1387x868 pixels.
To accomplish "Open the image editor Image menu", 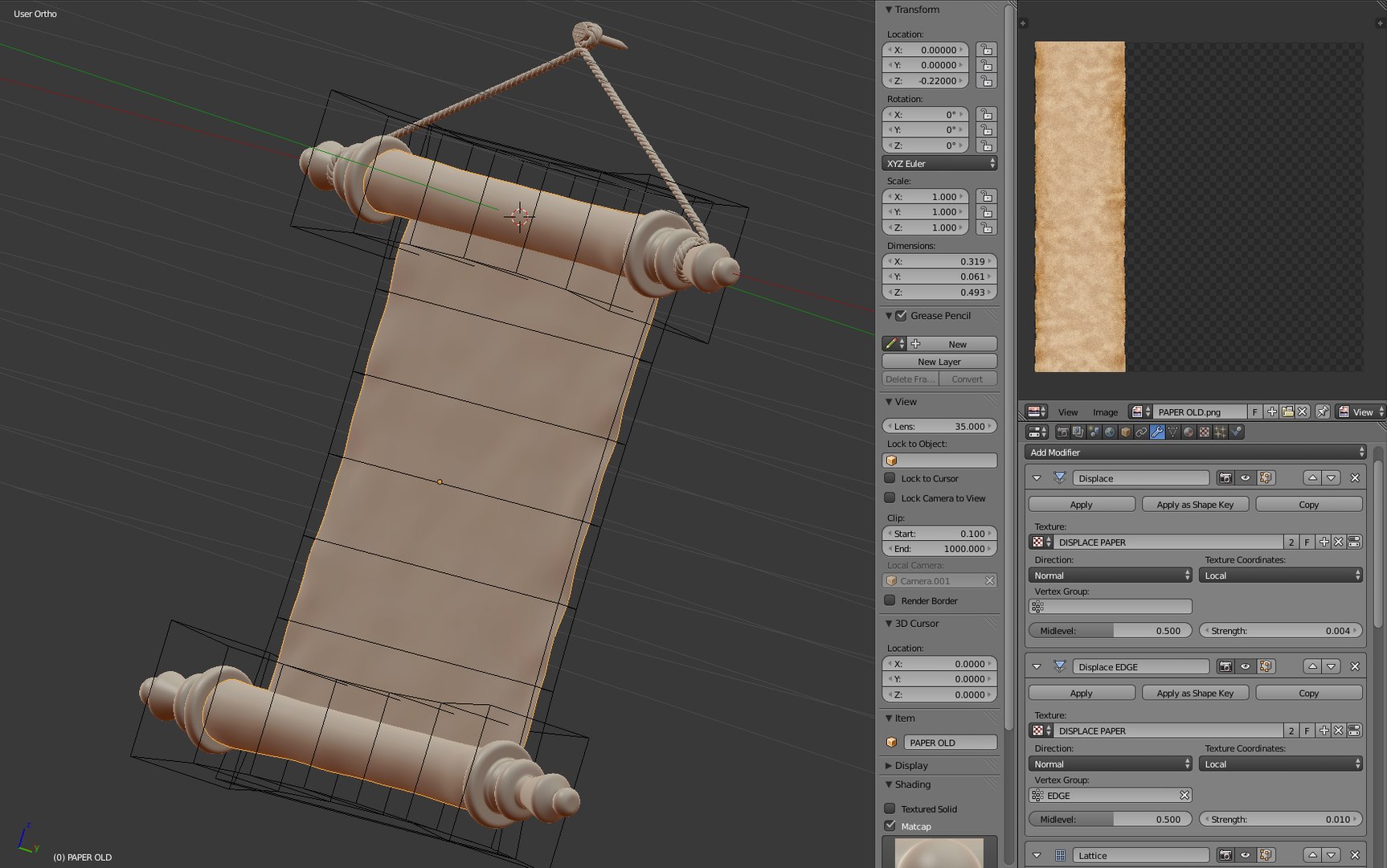I will click(x=1105, y=412).
